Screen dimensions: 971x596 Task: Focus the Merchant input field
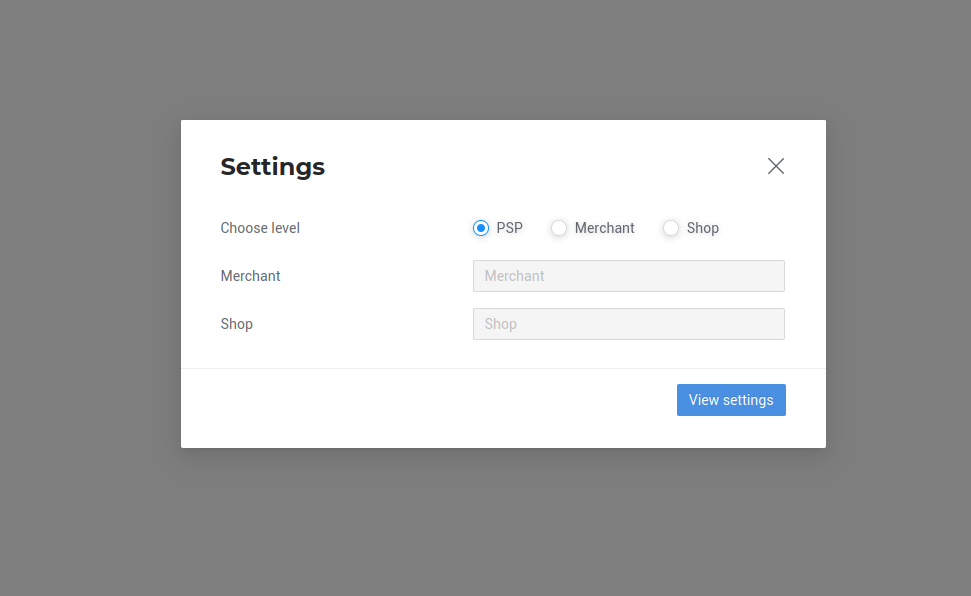tap(628, 276)
